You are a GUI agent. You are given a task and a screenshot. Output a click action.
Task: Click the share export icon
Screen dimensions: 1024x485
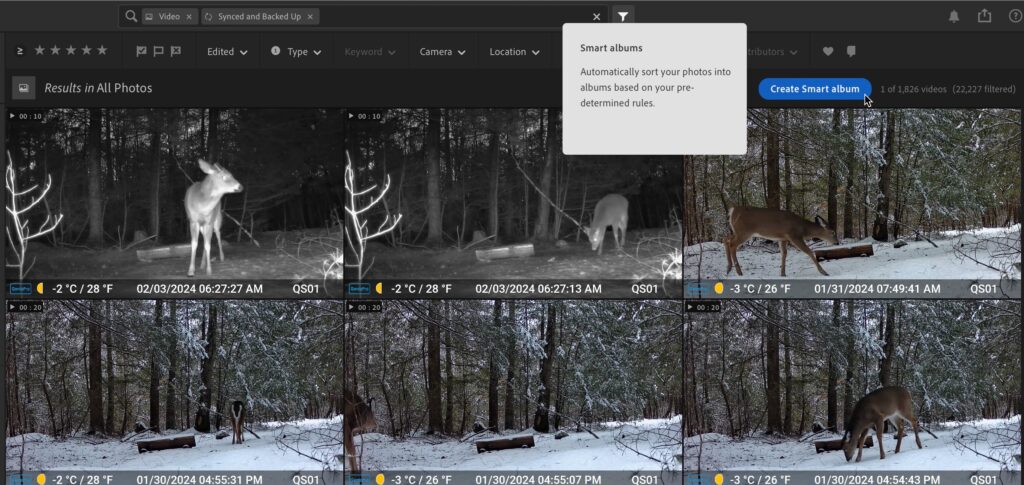point(984,16)
